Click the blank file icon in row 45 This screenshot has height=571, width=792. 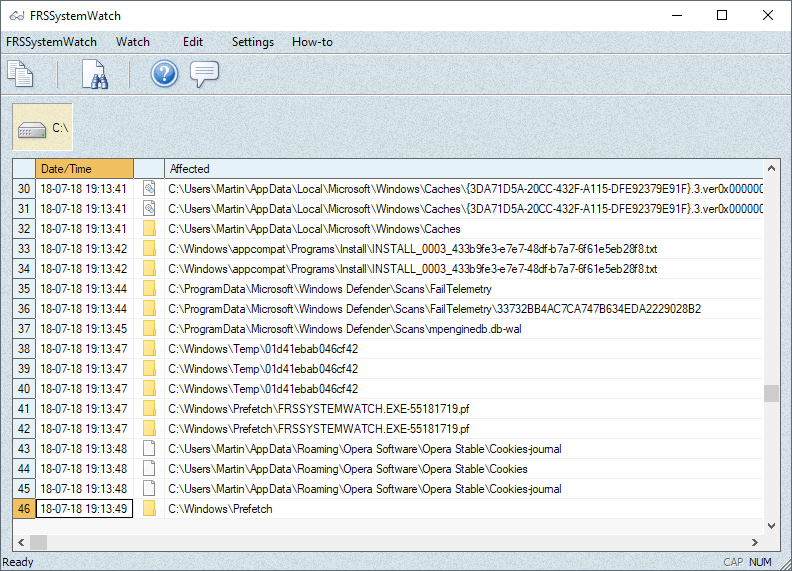pyautogui.click(x=149, y=489)
